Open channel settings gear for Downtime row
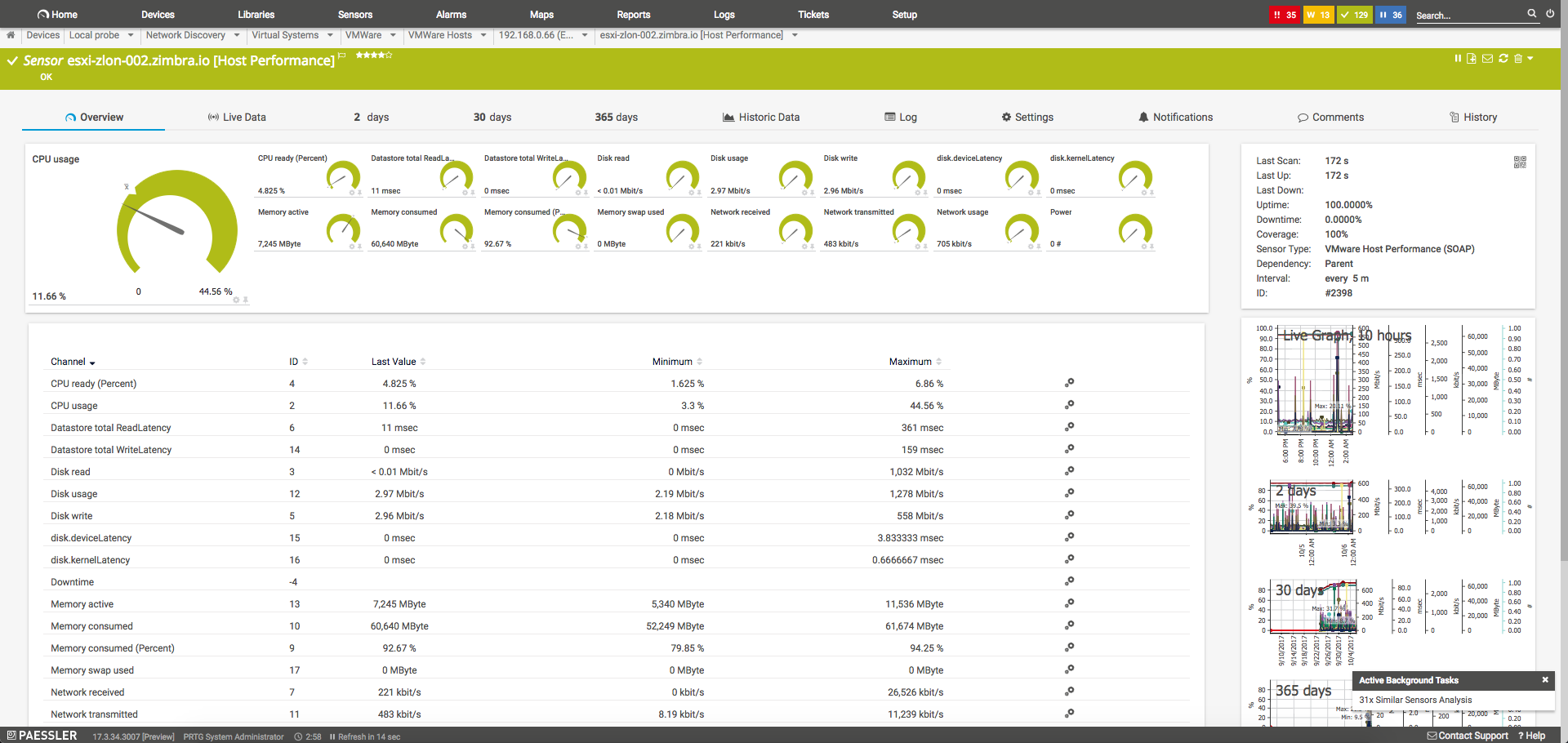 point(1069,581)
